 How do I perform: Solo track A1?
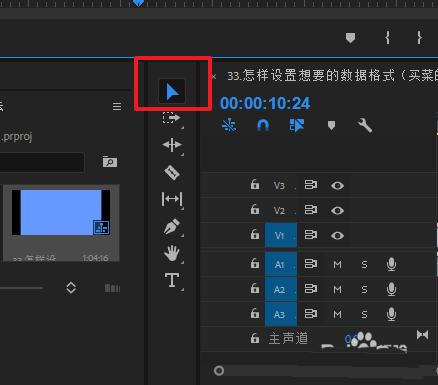[364, 265]
